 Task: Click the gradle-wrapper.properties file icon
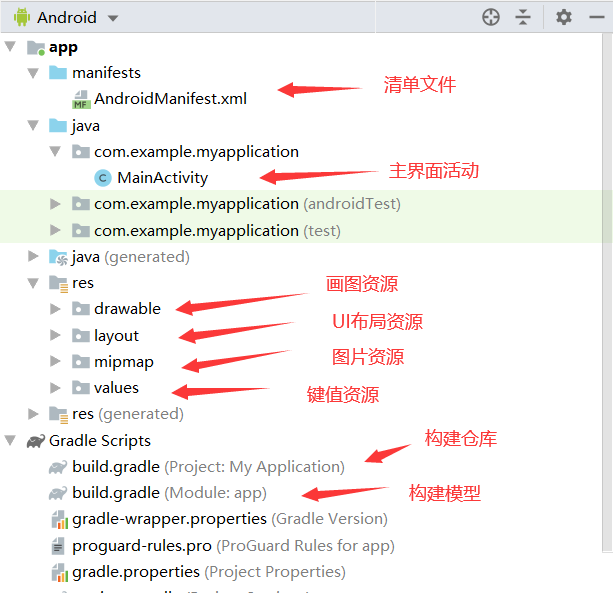pyautogui.click(x=60, y=520)
